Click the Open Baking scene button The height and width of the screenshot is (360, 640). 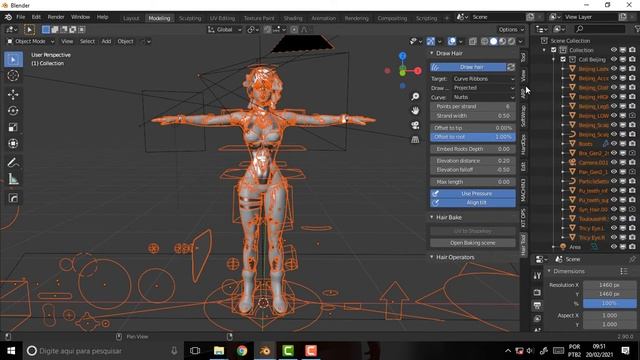(473, 243)
